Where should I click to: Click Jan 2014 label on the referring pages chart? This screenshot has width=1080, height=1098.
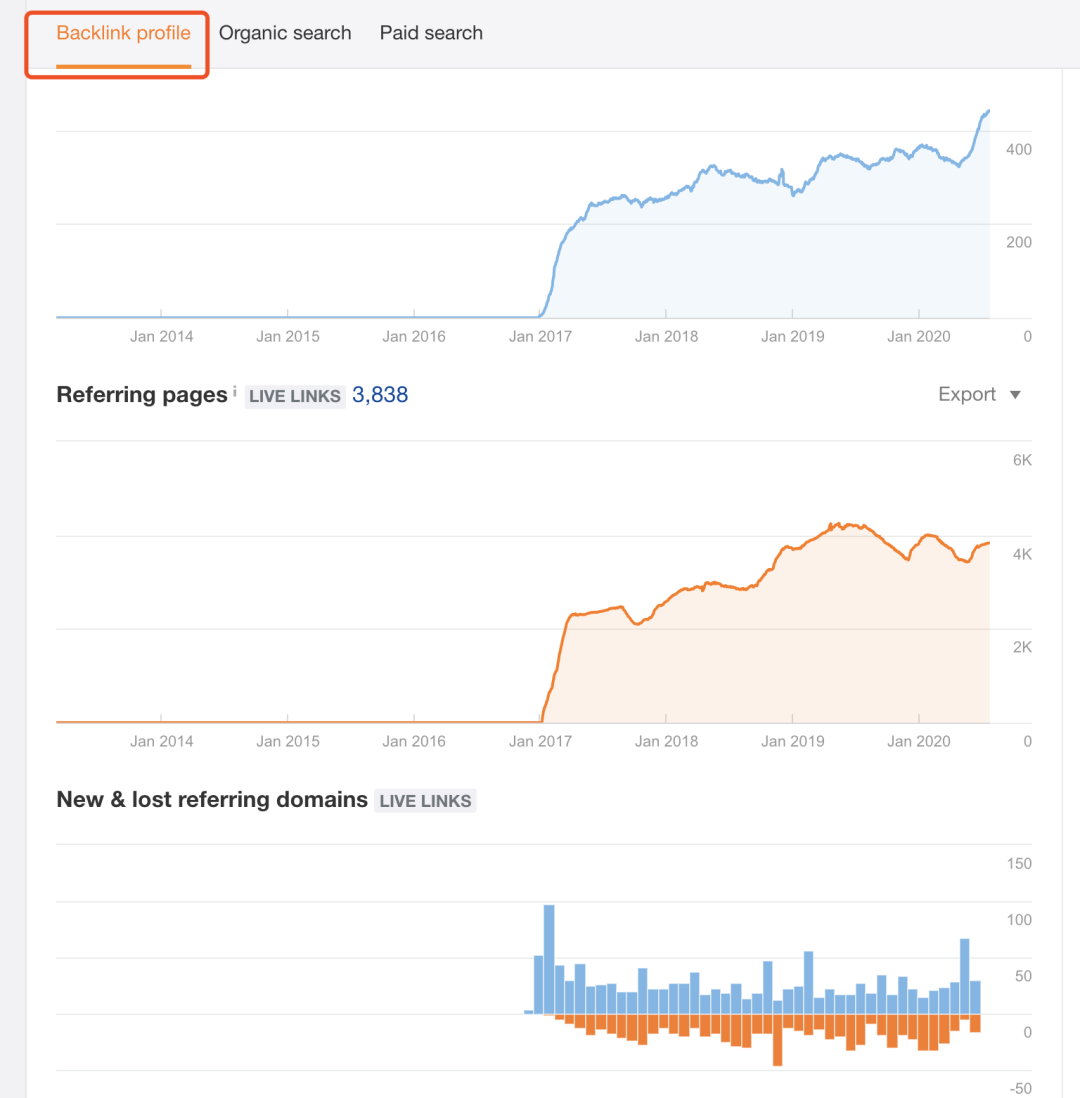(x=162, y=741)
